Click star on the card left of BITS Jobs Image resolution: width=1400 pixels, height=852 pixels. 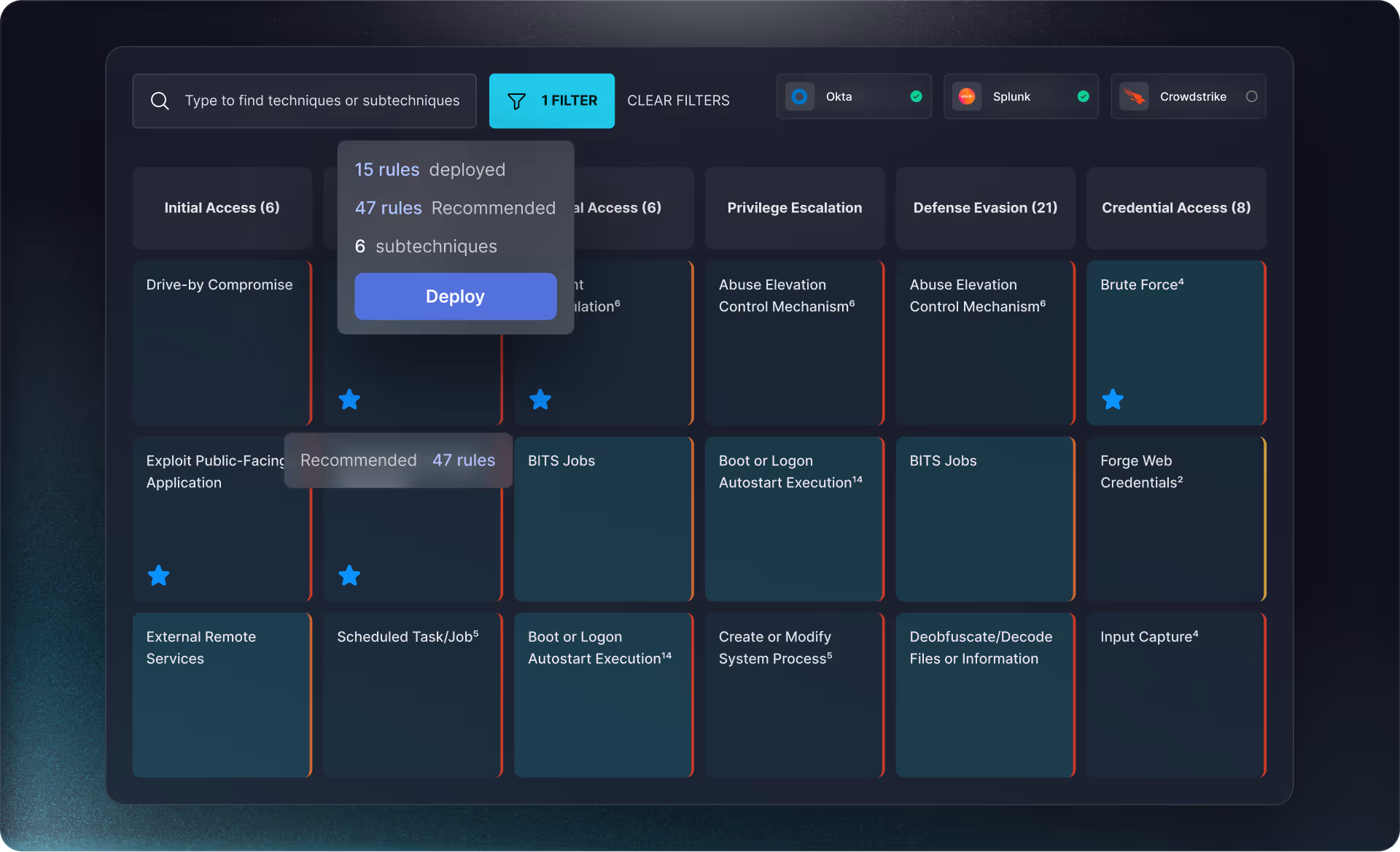[349, 576]
